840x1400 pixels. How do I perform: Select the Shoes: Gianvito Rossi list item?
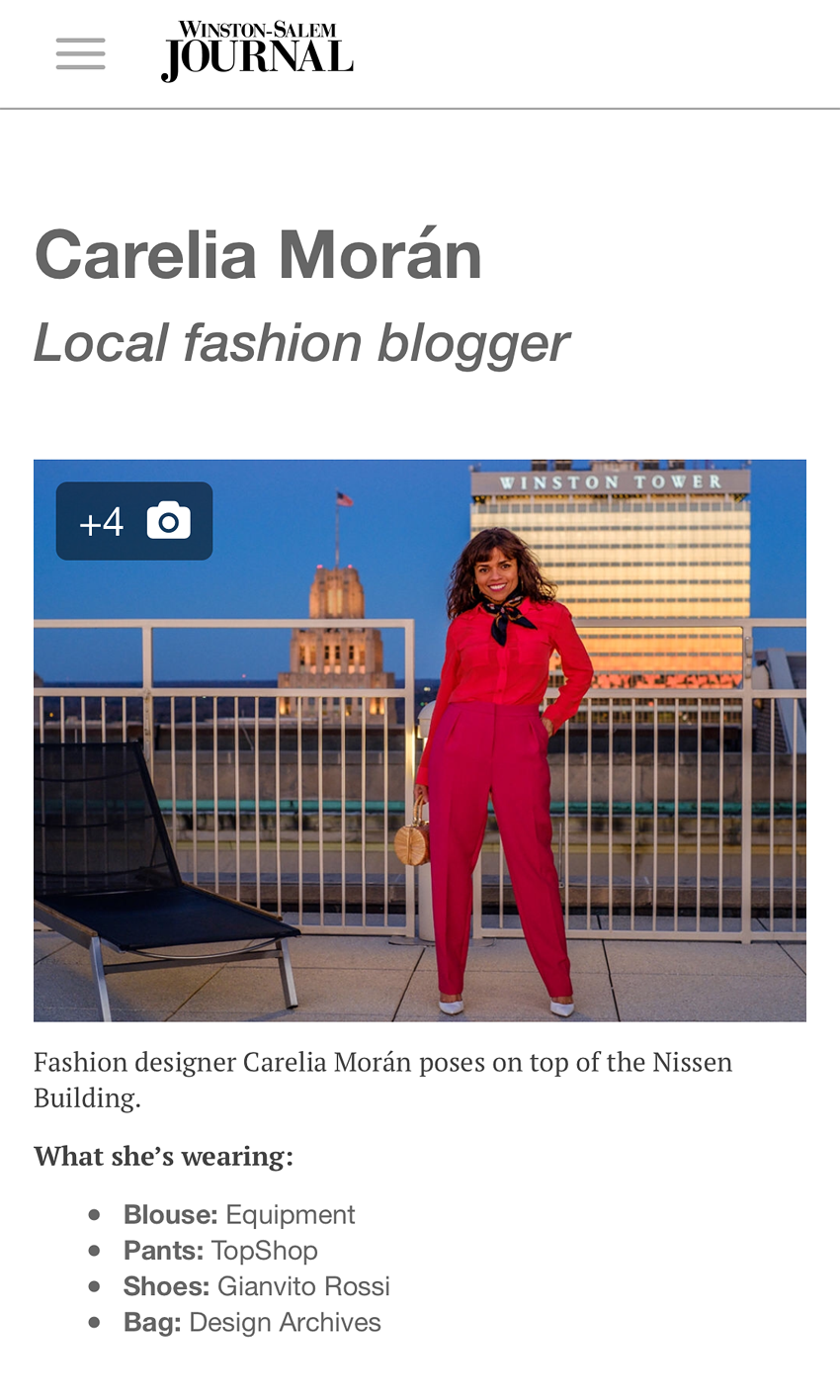pos(257,1286)
